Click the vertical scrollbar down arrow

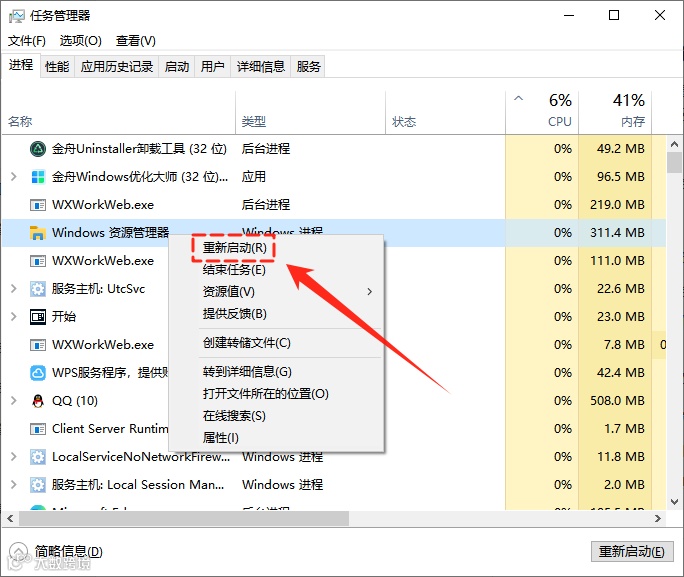pyautogui.click(x=674, y=502)
